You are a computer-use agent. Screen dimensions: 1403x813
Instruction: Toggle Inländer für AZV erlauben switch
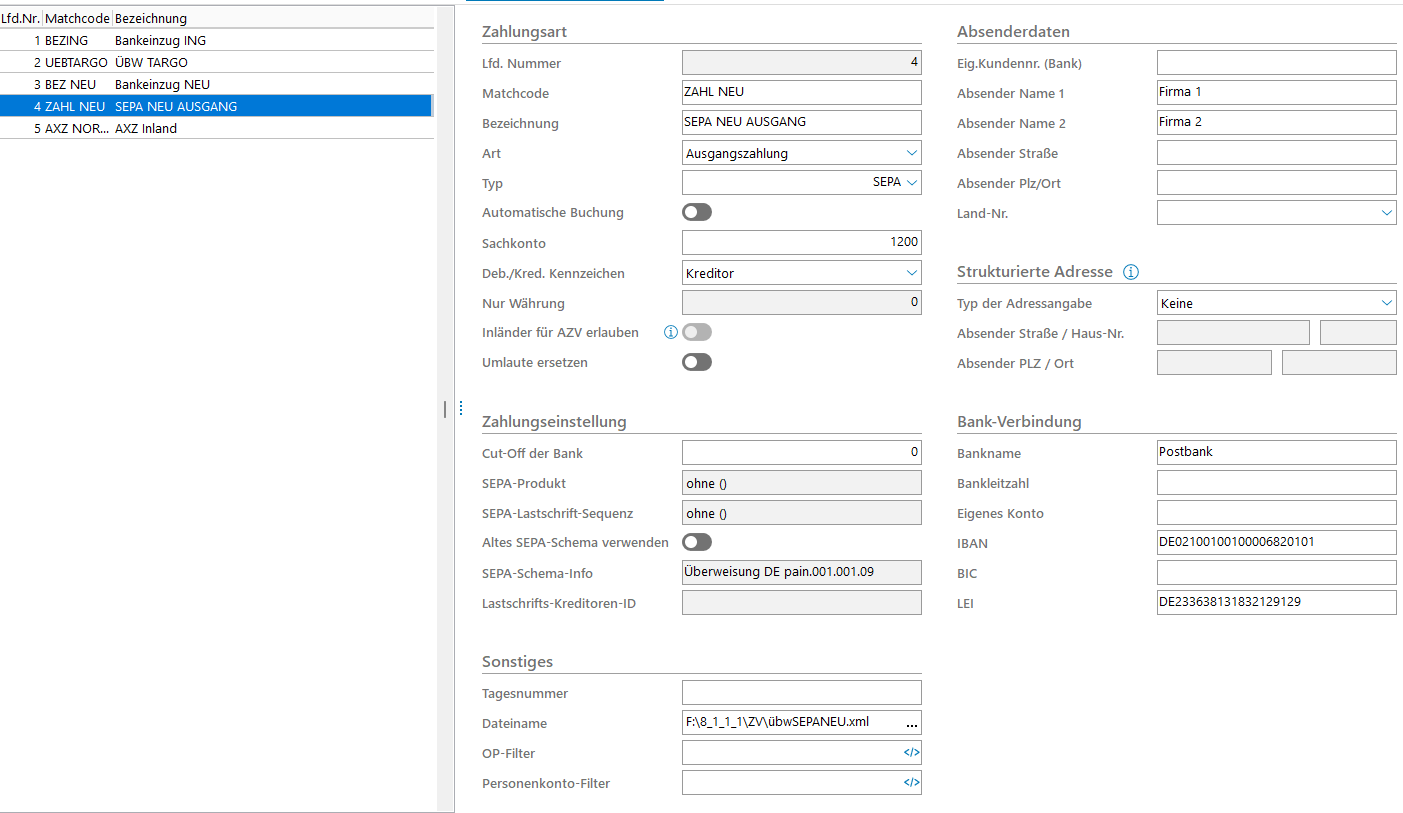[697, 332]
